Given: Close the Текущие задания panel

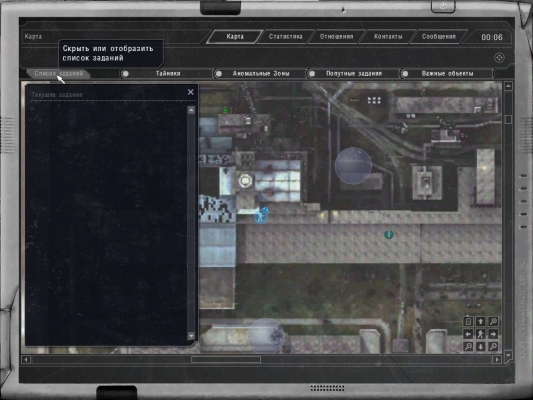Looking at the screenshot, I should (191, 92).
